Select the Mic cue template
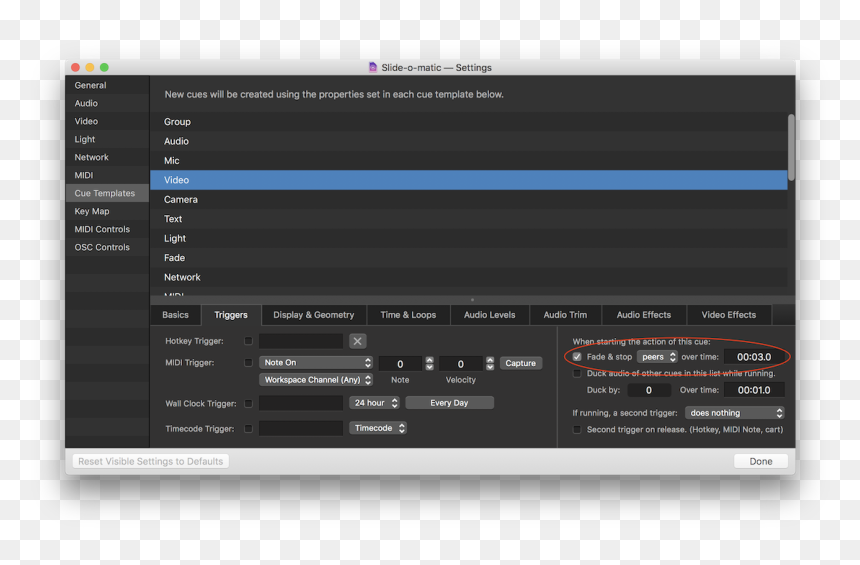The width and height of the screenshot is (860, 565). tap(469, 161)
